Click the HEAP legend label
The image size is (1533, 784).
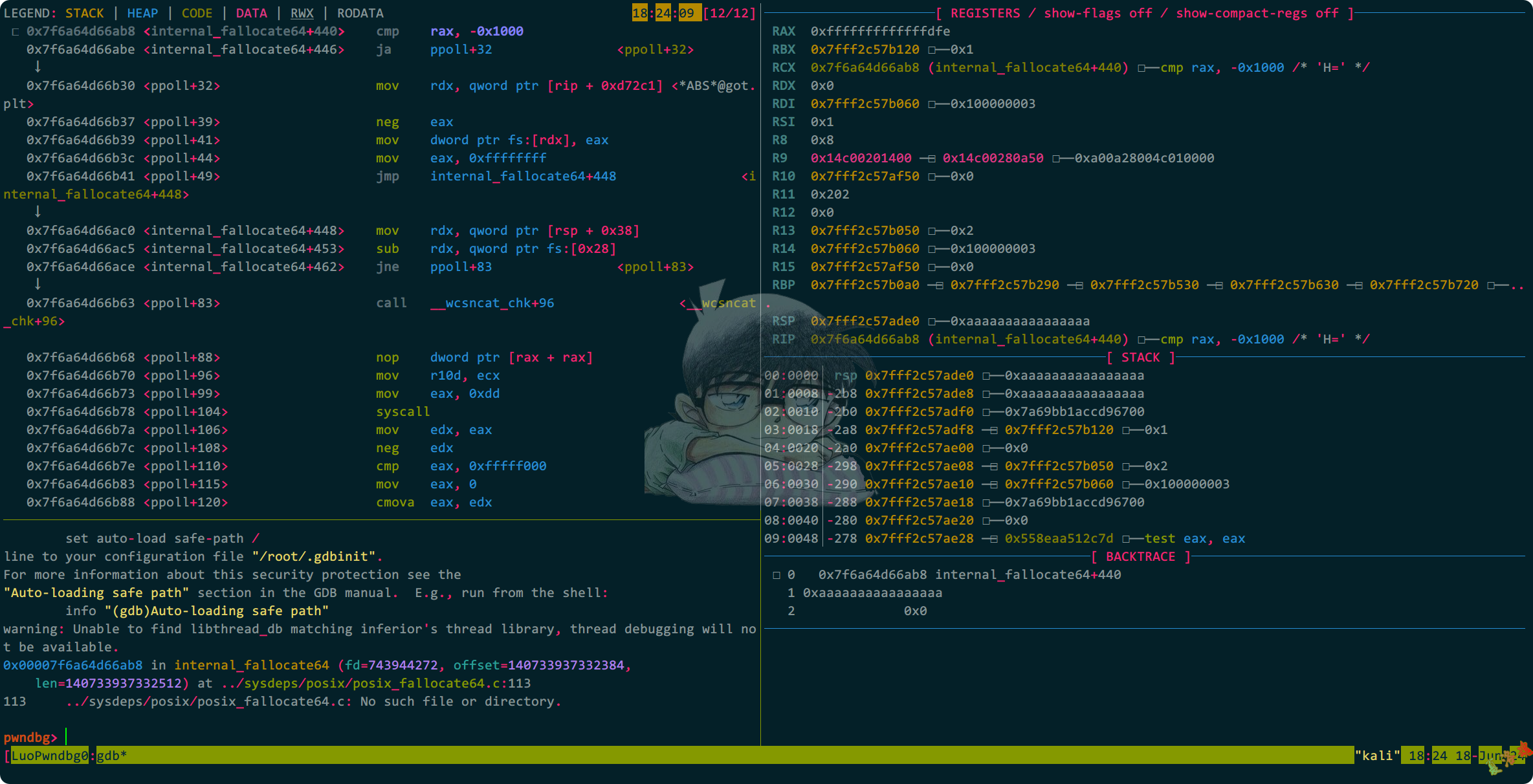click(x=142, y=13)
